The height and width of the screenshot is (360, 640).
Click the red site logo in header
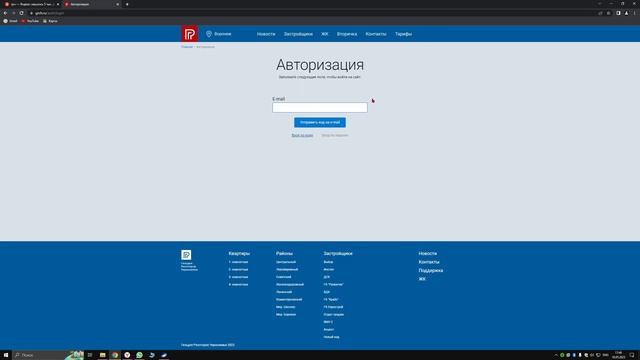point(189,34)
